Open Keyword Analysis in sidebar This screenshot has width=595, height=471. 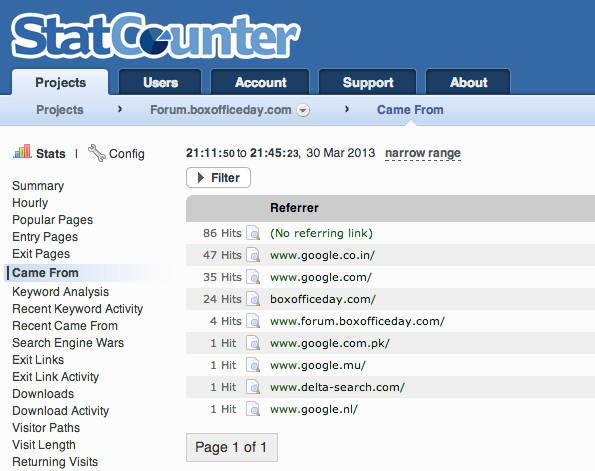[60, 291]
